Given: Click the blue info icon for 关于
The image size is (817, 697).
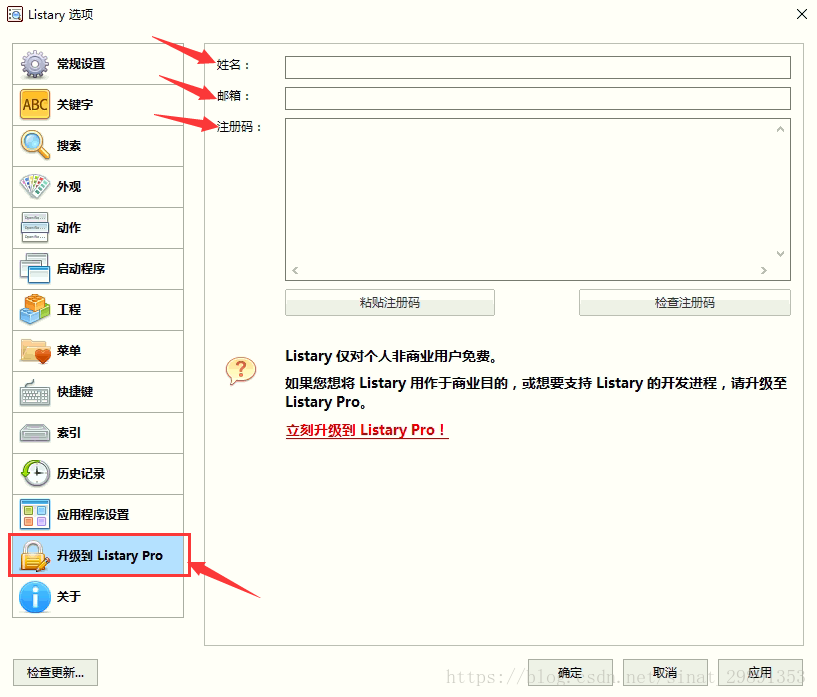Looking at the screenshot, I should pyautogui.click(x=35, y=597).
